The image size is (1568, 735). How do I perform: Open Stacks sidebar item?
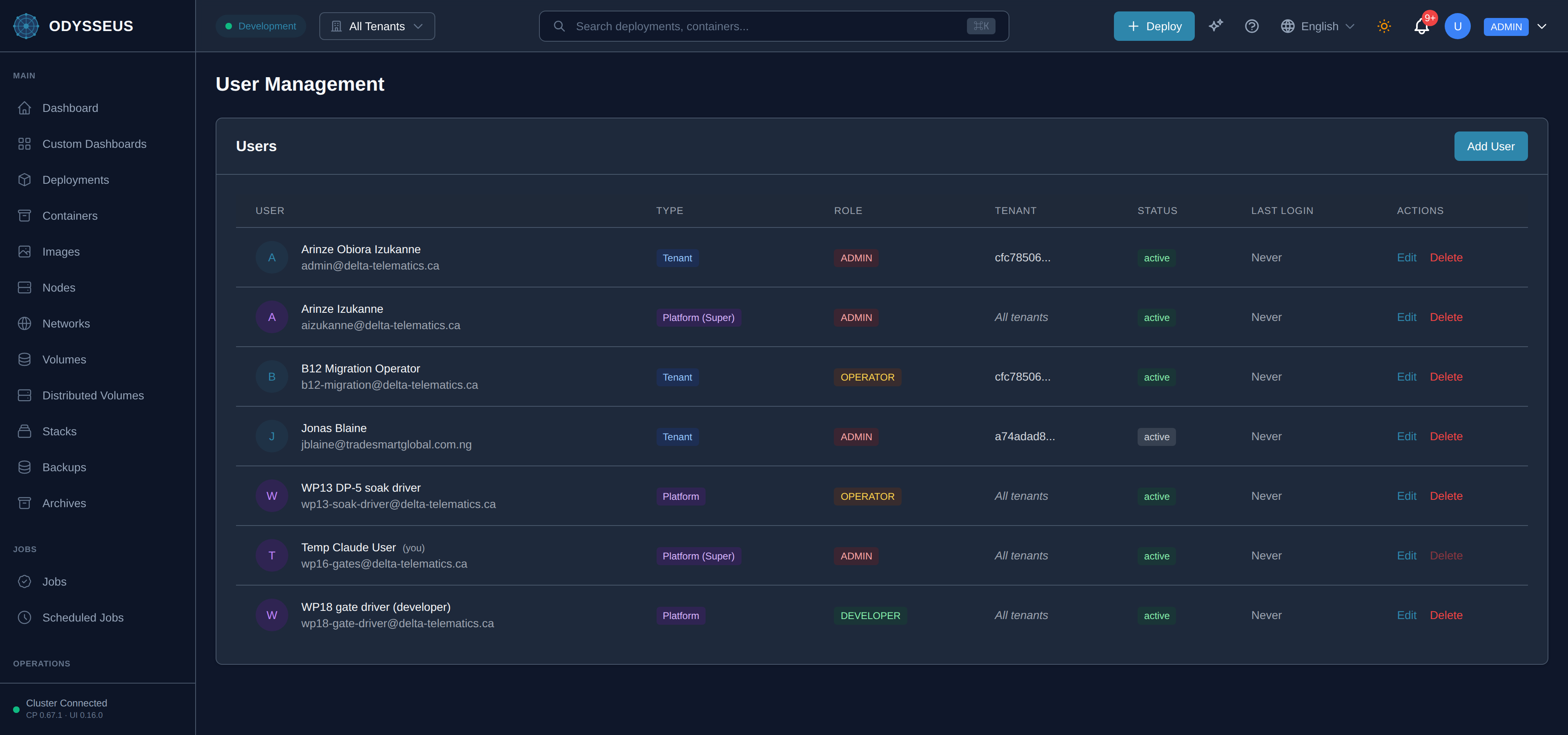click(98, 431)
